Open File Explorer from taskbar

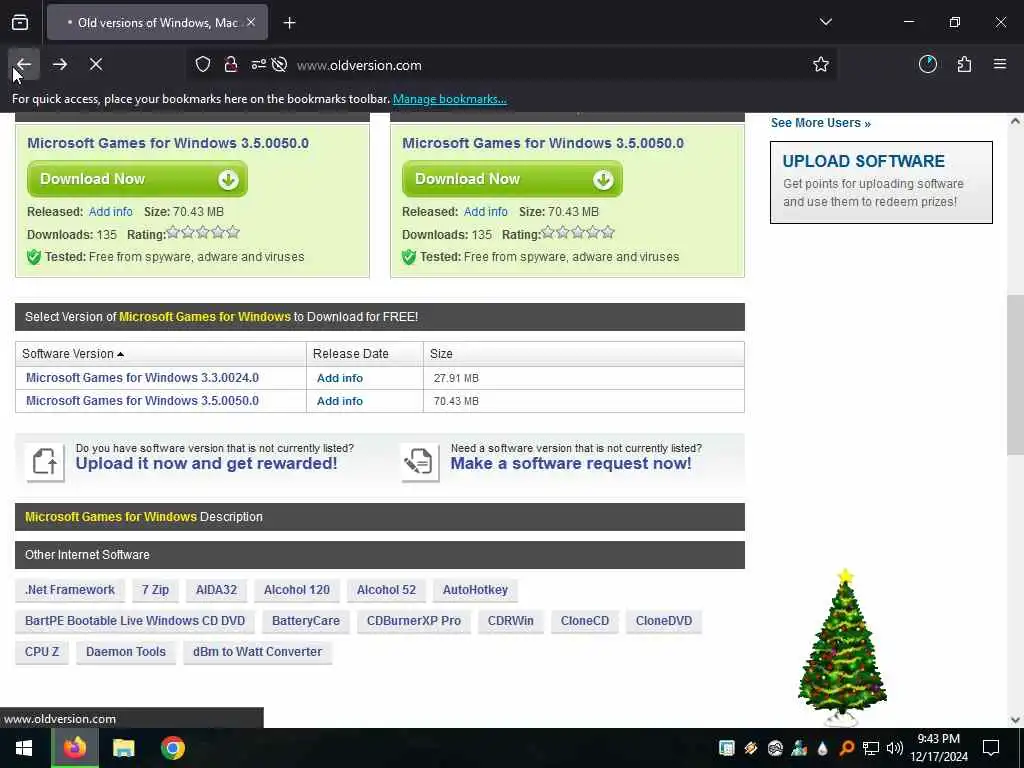pyautogui.click(x=123, y=748)
